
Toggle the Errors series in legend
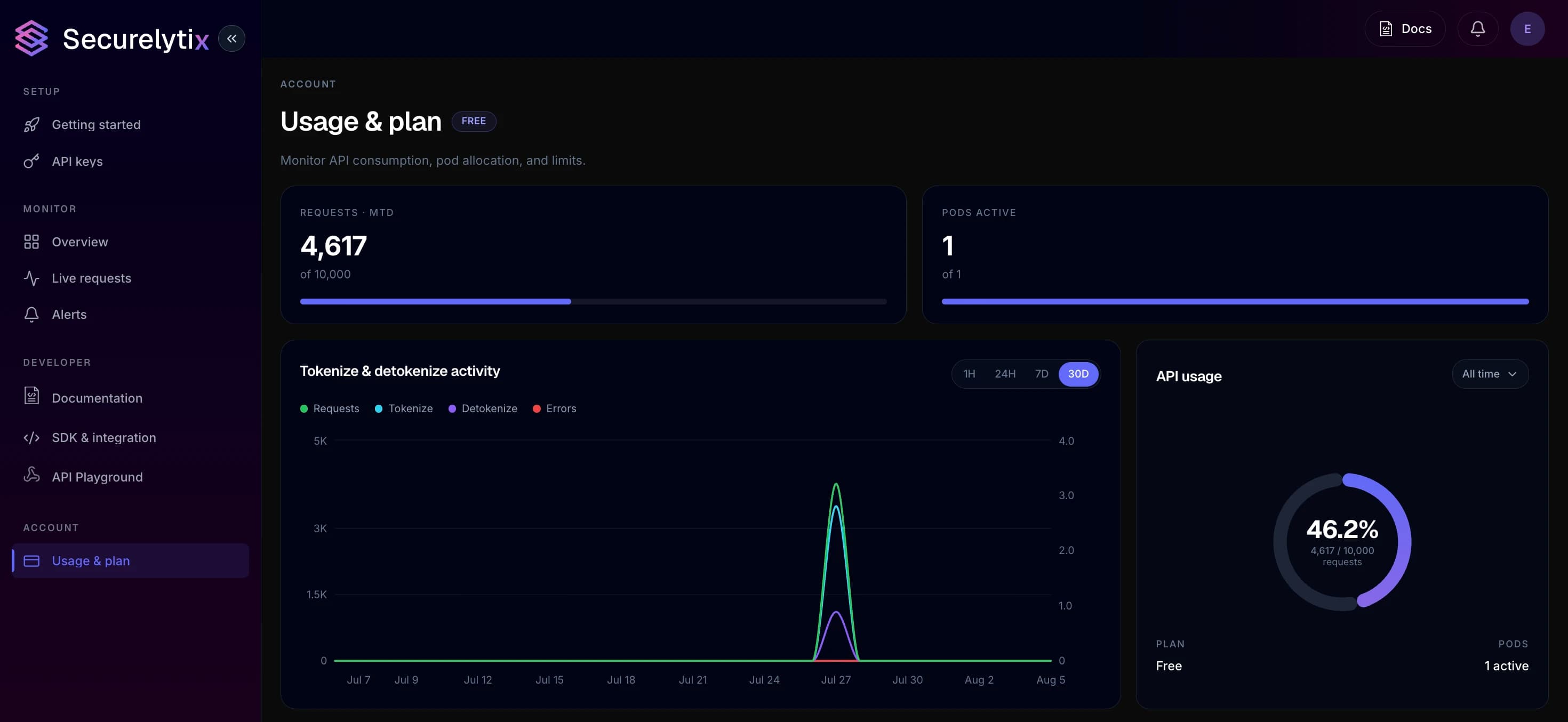[x=555, y=408]
